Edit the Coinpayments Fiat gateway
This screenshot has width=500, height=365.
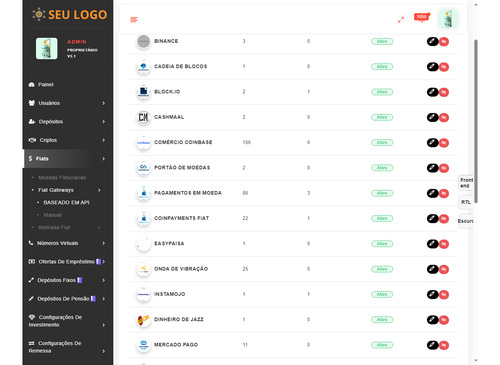pyautogui.click(x=433, y=219)
